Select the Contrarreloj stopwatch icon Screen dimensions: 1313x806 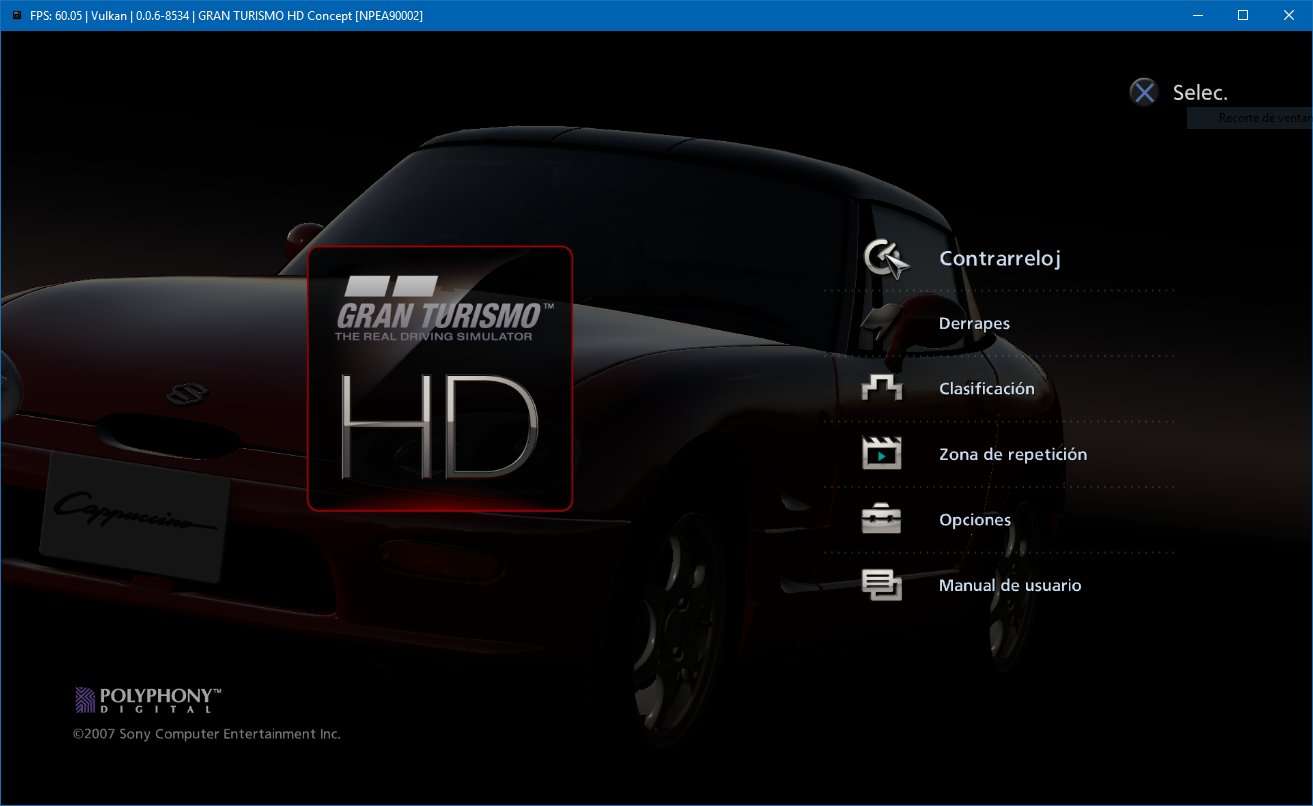pos(884,257)
